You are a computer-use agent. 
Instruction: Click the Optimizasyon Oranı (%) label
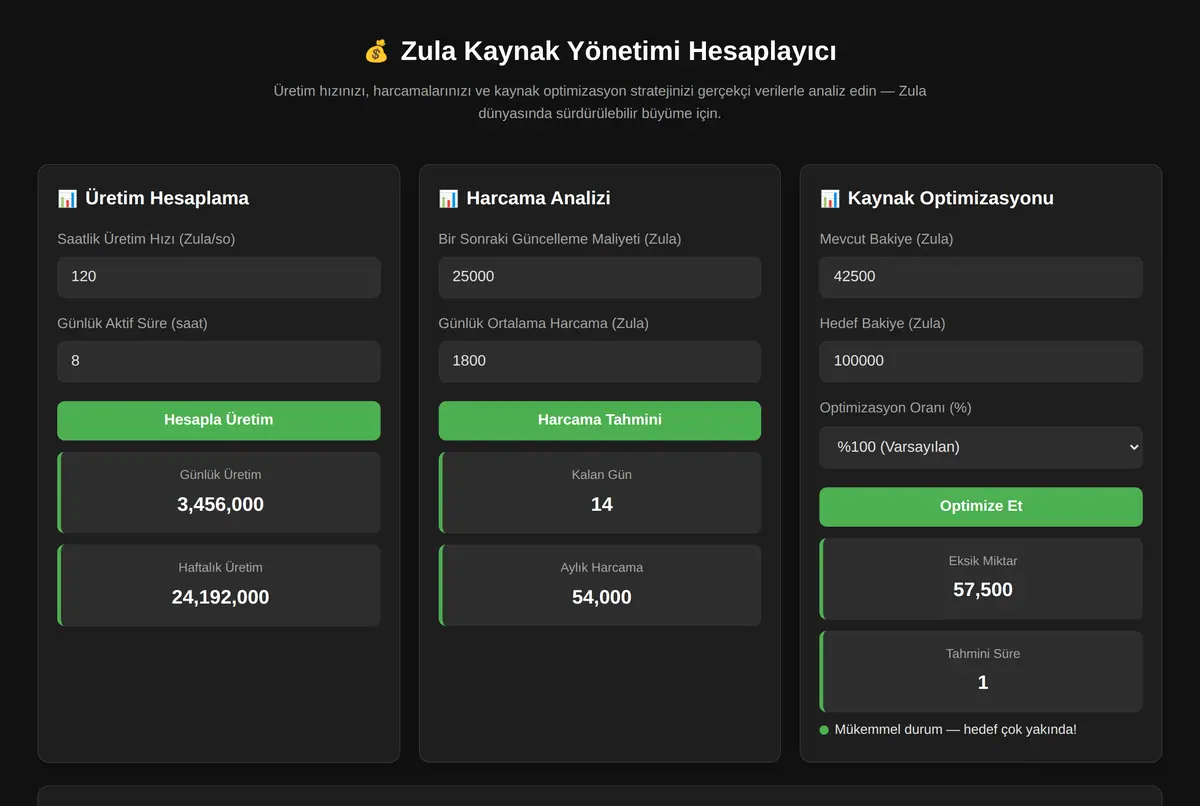(x=895, y=408)
